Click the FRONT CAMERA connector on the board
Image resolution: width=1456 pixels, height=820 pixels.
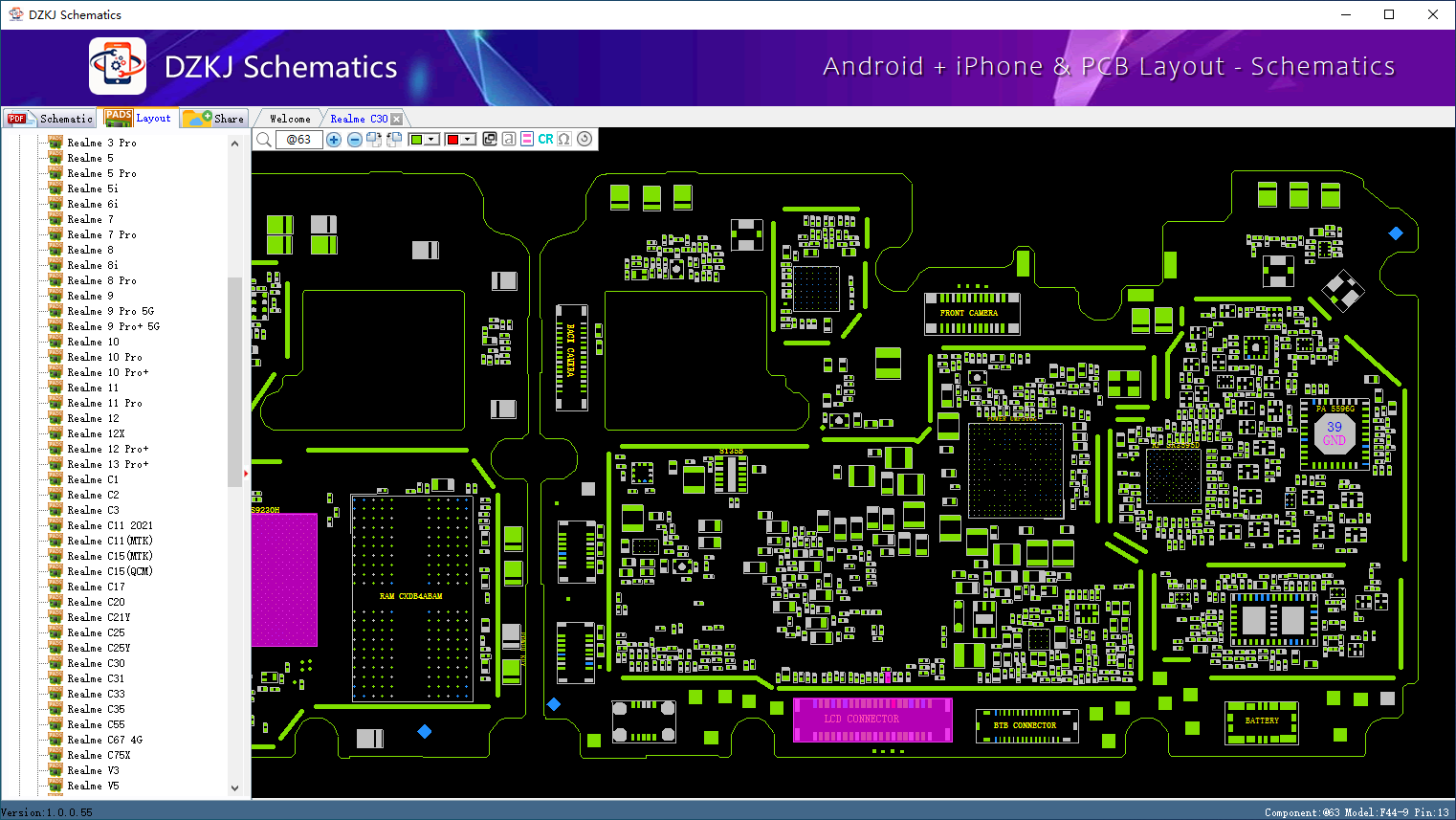pos(972,313)
